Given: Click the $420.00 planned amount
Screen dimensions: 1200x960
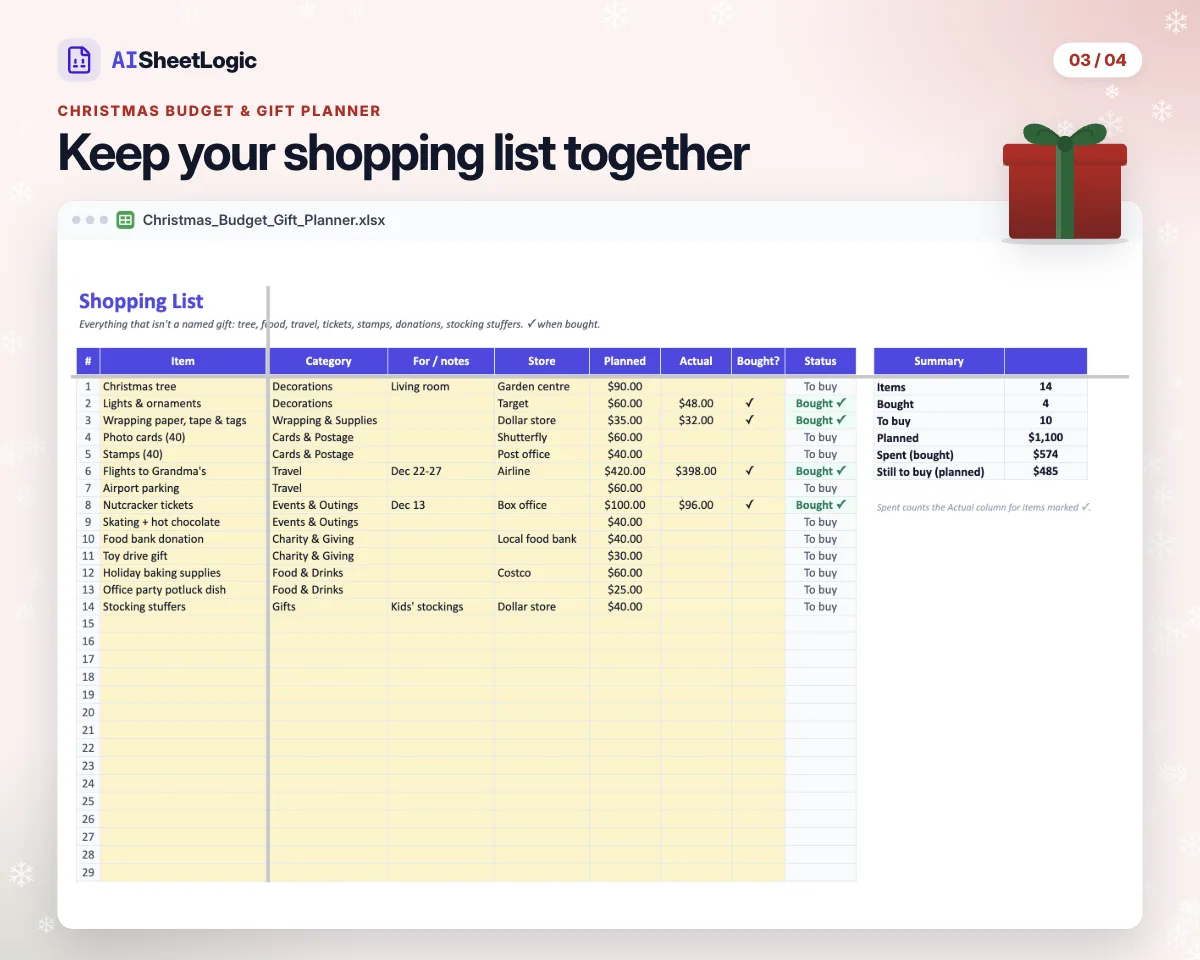Looking at the screenshot, I should (625, 470).
